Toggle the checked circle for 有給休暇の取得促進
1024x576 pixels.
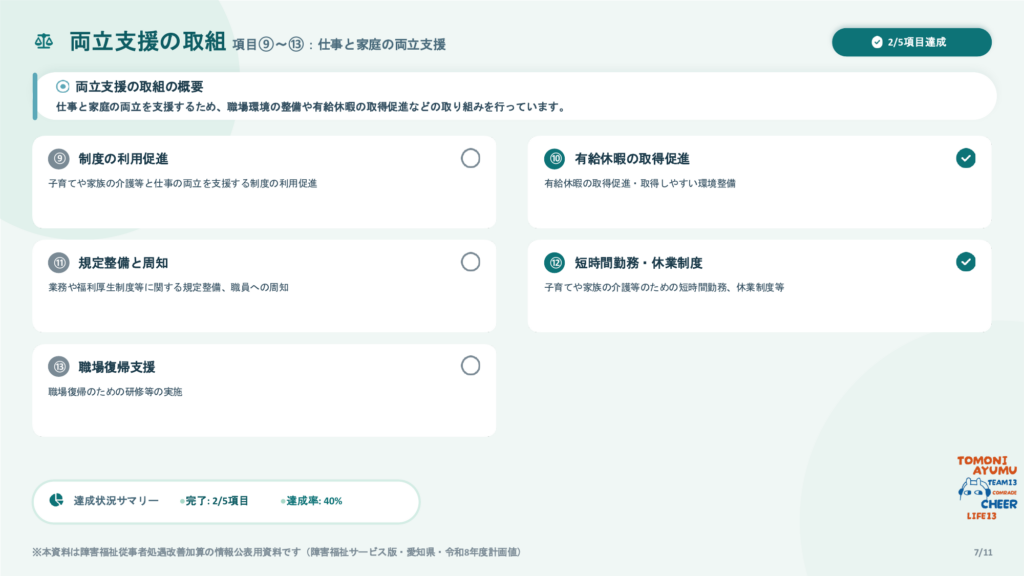point(966,158)
